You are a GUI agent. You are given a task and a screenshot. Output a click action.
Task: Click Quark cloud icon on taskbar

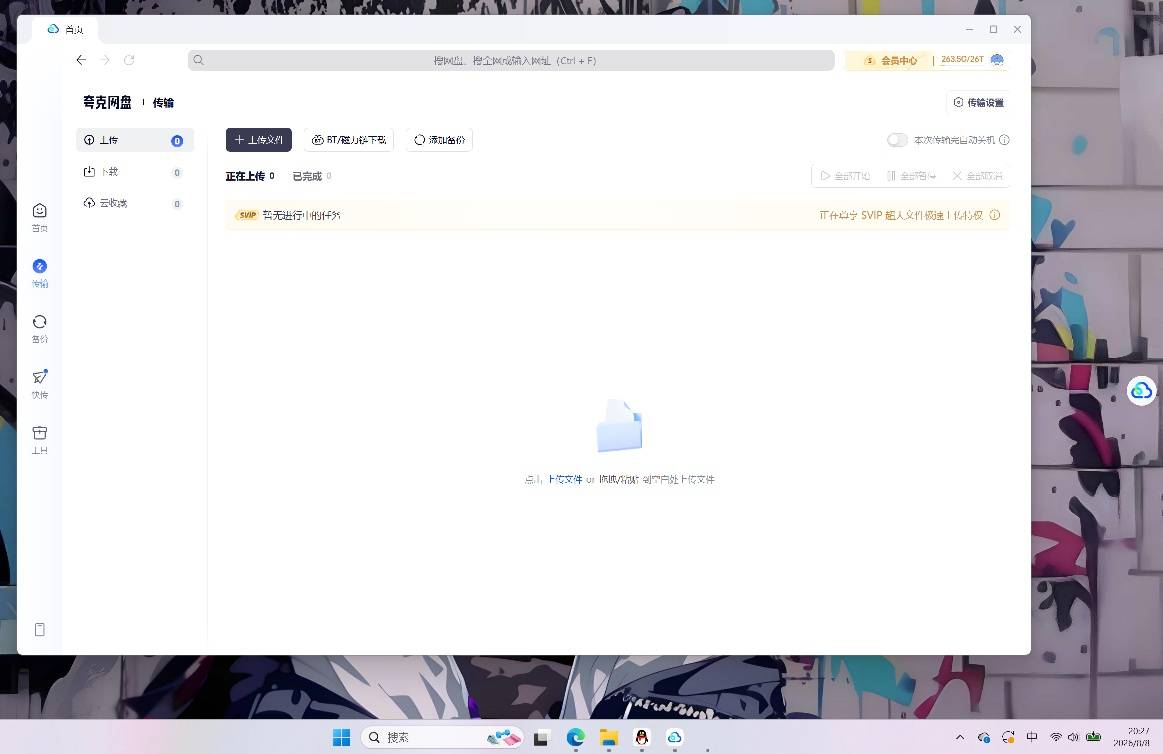[x=674, y=737]
